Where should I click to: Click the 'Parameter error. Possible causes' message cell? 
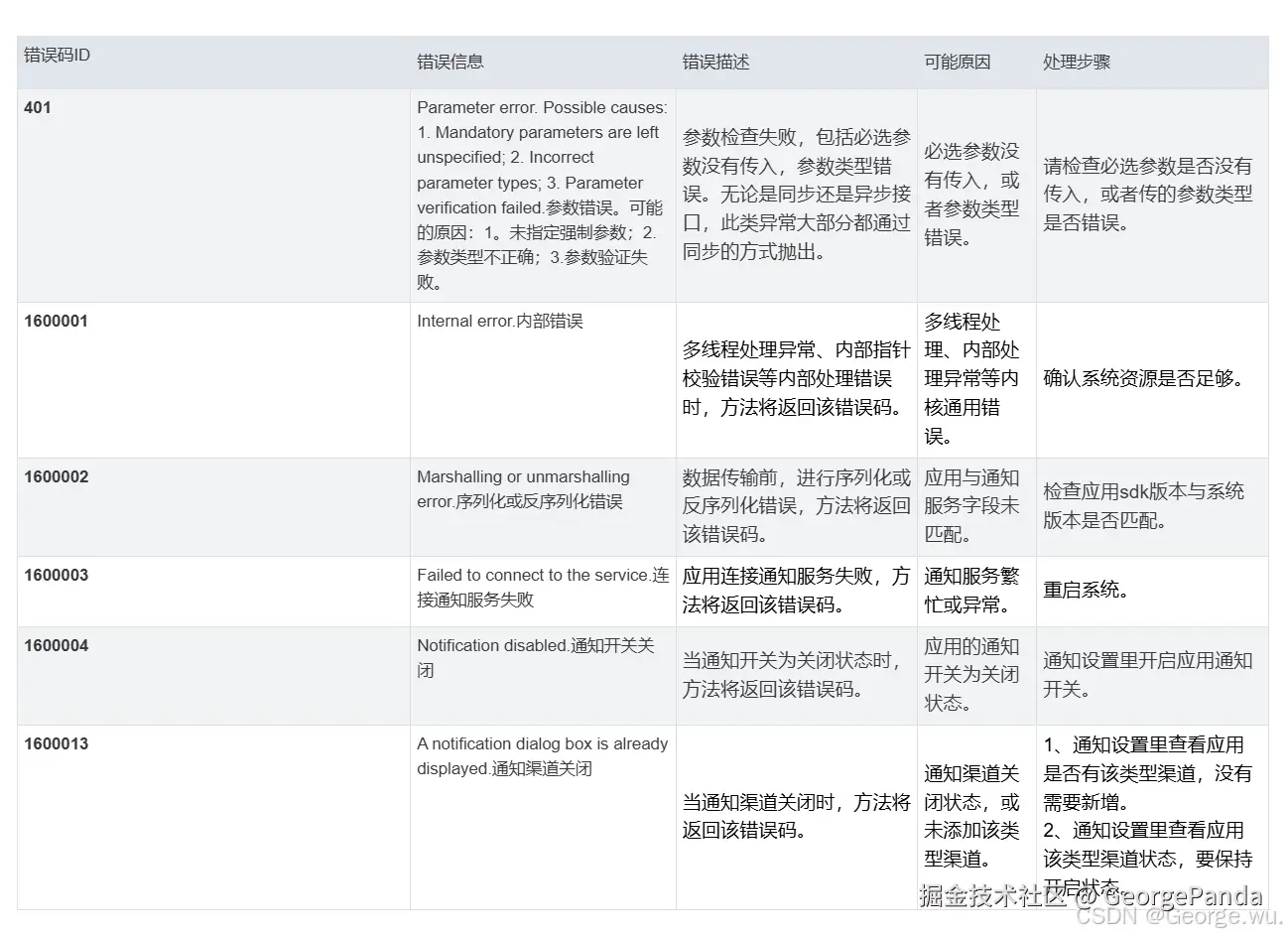coord(543,196)
